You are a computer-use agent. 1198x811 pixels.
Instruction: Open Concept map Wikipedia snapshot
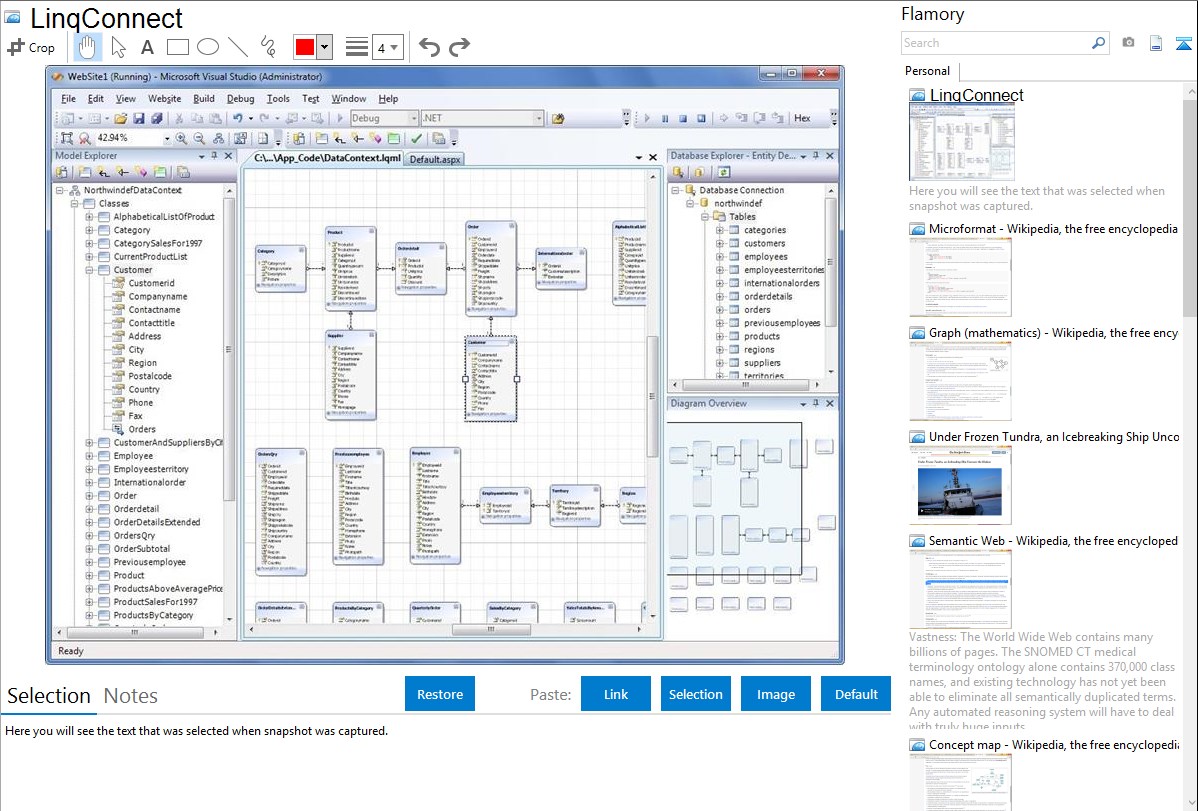(1053, 745)
